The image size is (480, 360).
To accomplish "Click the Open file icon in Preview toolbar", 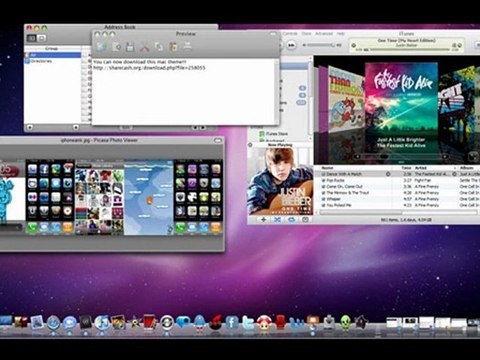I will [x=116, y=46].
